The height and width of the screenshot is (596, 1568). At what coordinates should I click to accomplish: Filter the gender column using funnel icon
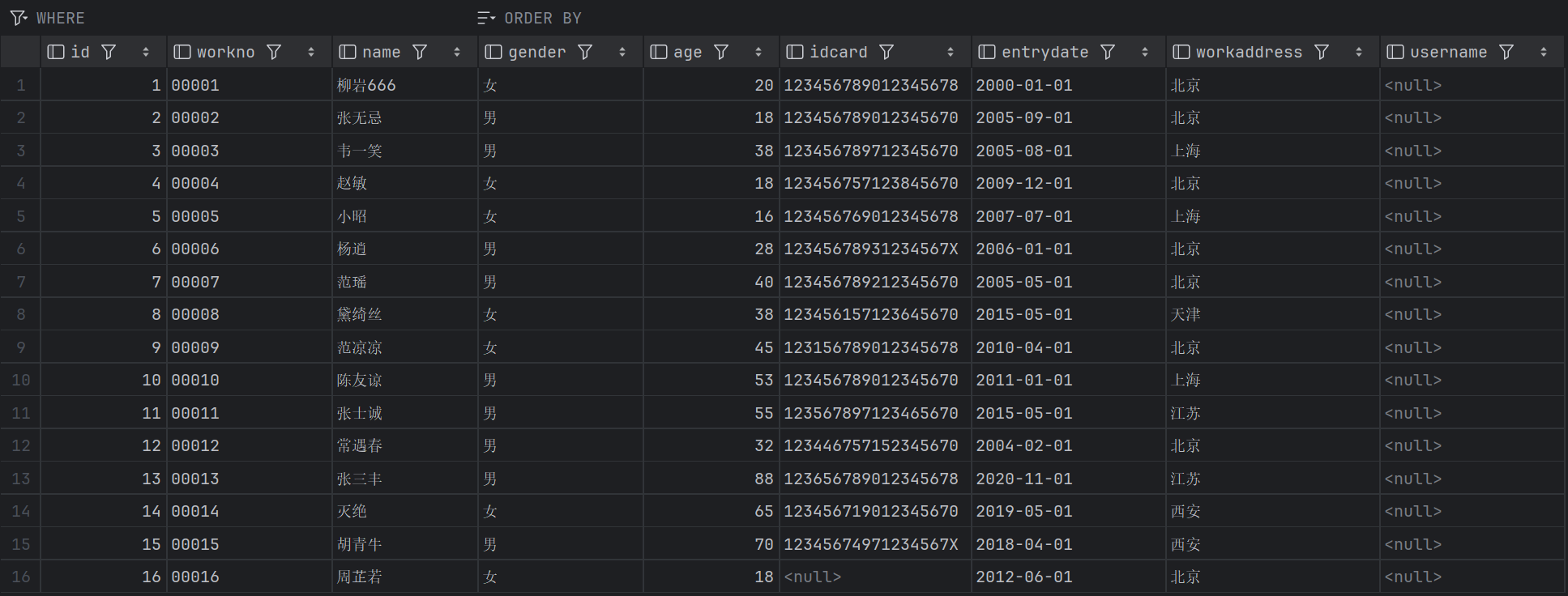tap(585, 52)
